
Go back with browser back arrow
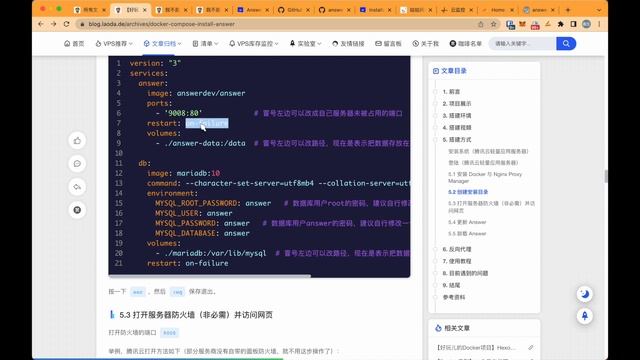[x=40, y=24]
